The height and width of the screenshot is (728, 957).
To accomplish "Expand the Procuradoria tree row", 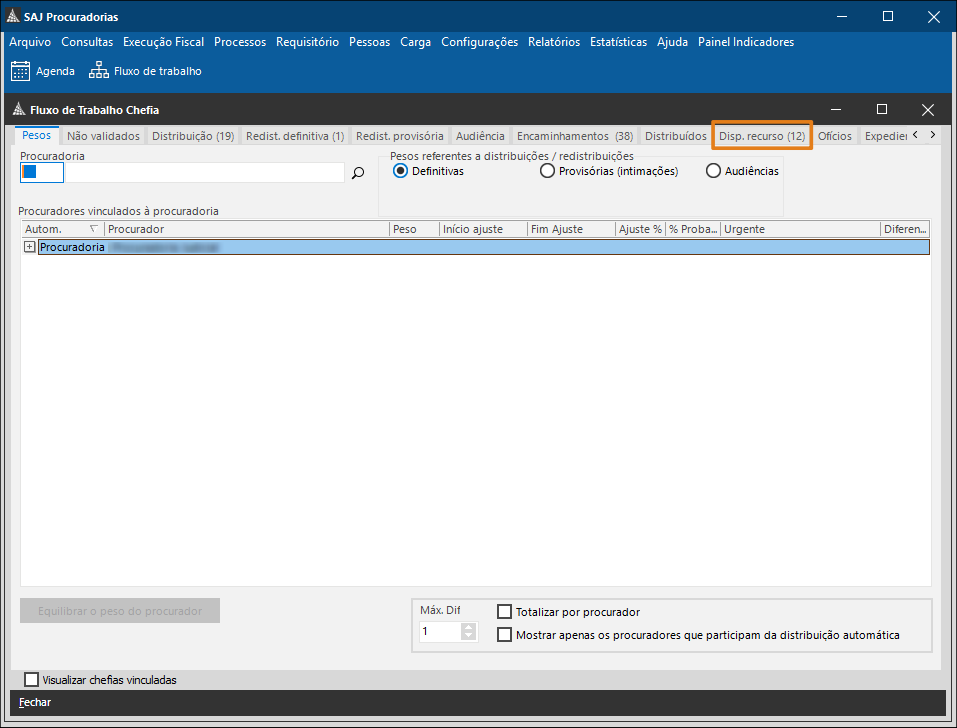I will (x=29, y=247).
